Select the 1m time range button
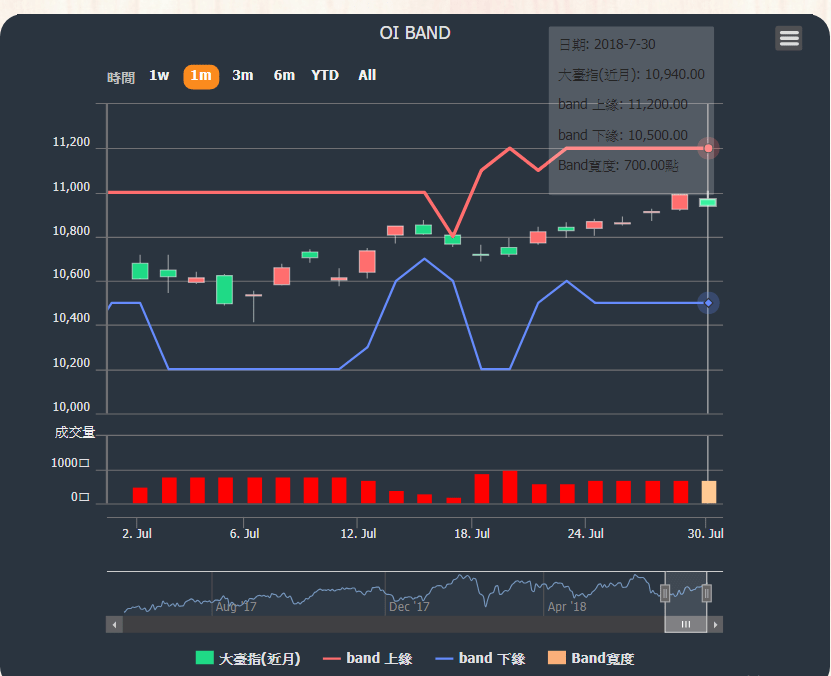The height and width of the screenshot is (676, 831). (201, 76)
